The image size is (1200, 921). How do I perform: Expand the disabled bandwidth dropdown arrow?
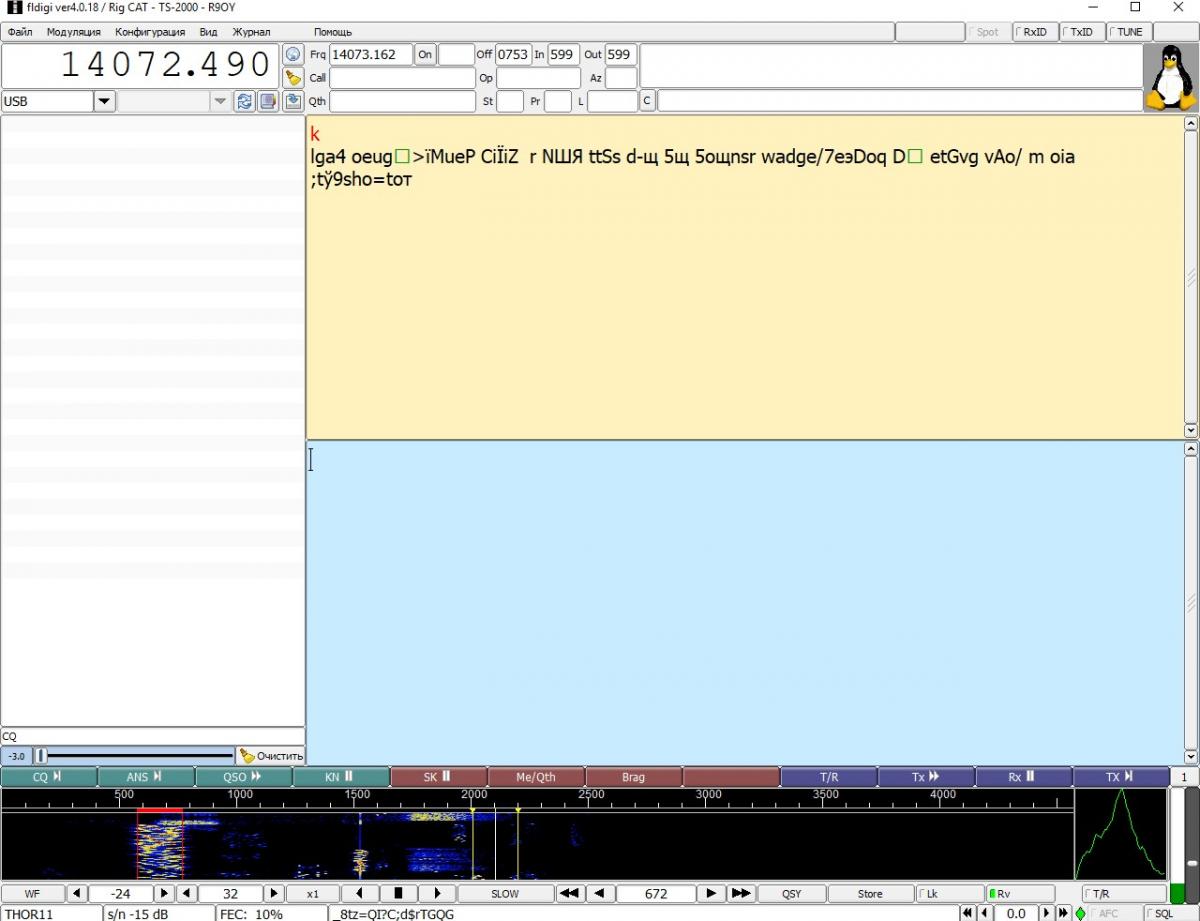(220, 101)
